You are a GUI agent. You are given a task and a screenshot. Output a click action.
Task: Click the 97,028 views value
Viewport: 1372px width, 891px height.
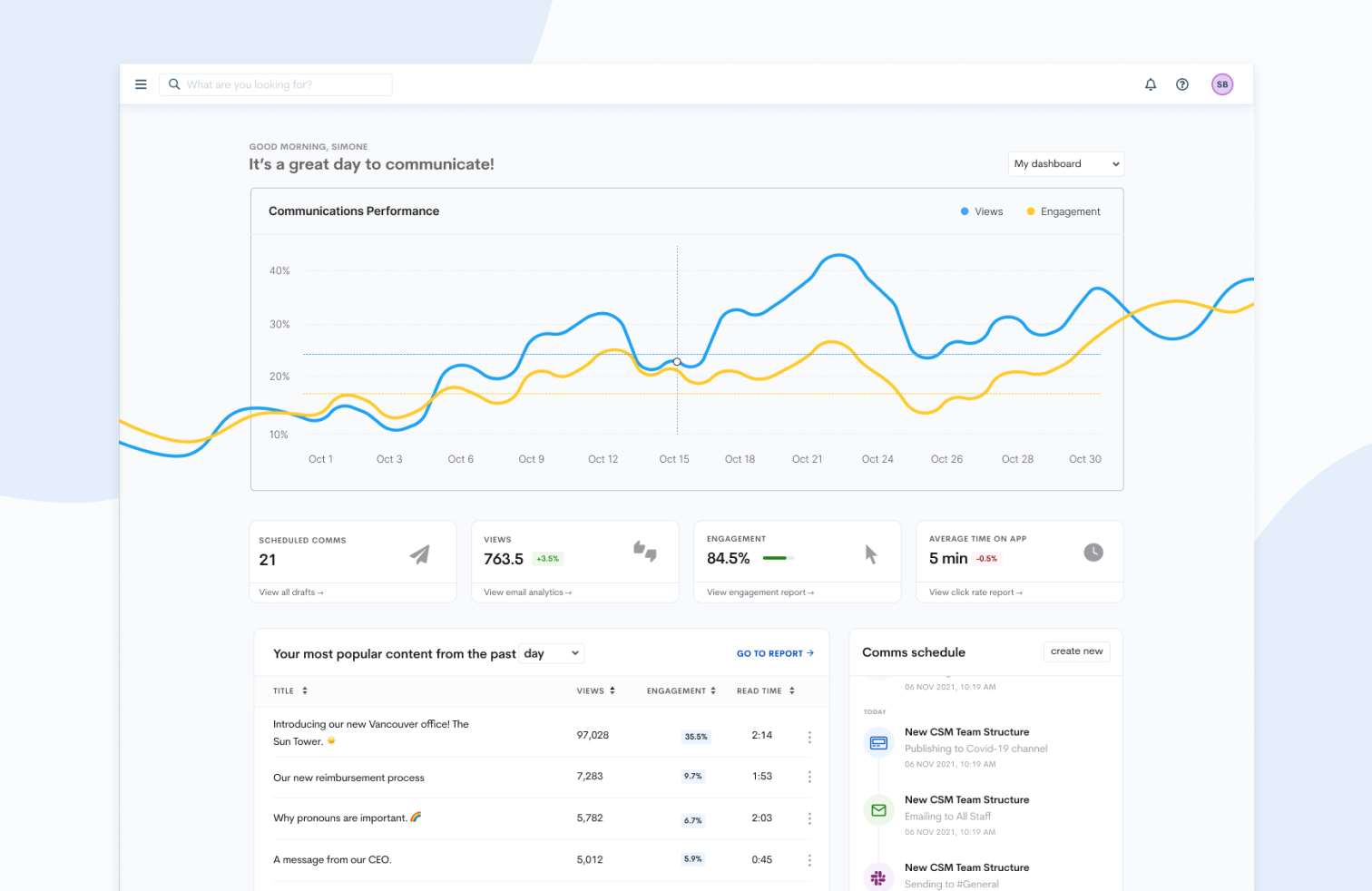(593, 735)
